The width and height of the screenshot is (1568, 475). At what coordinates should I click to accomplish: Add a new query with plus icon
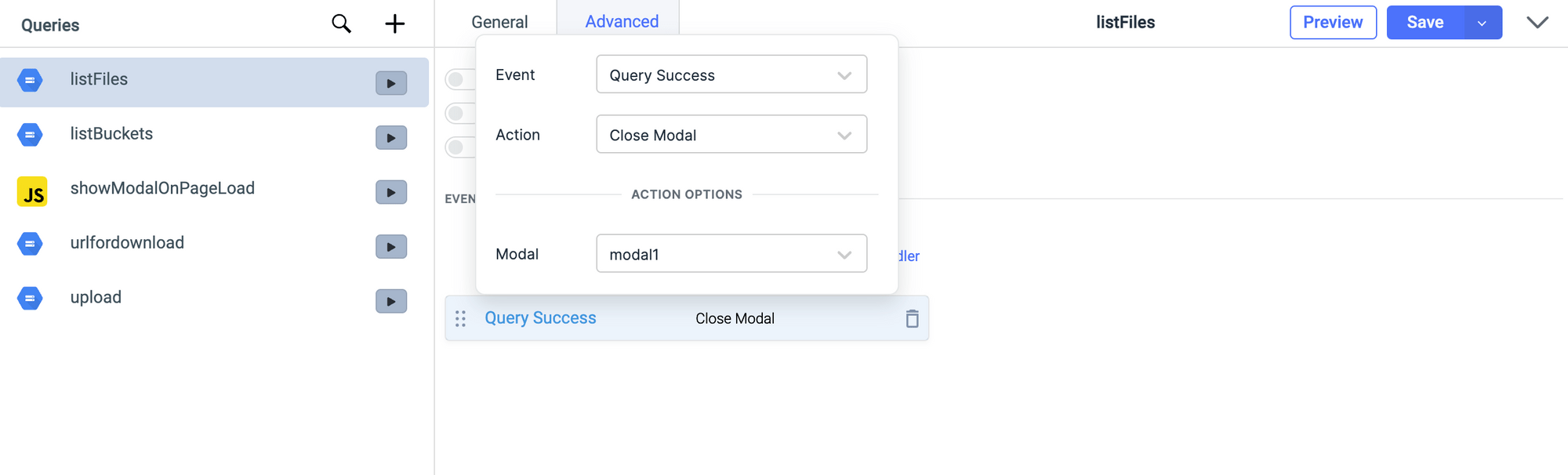[x=394, y=24]
